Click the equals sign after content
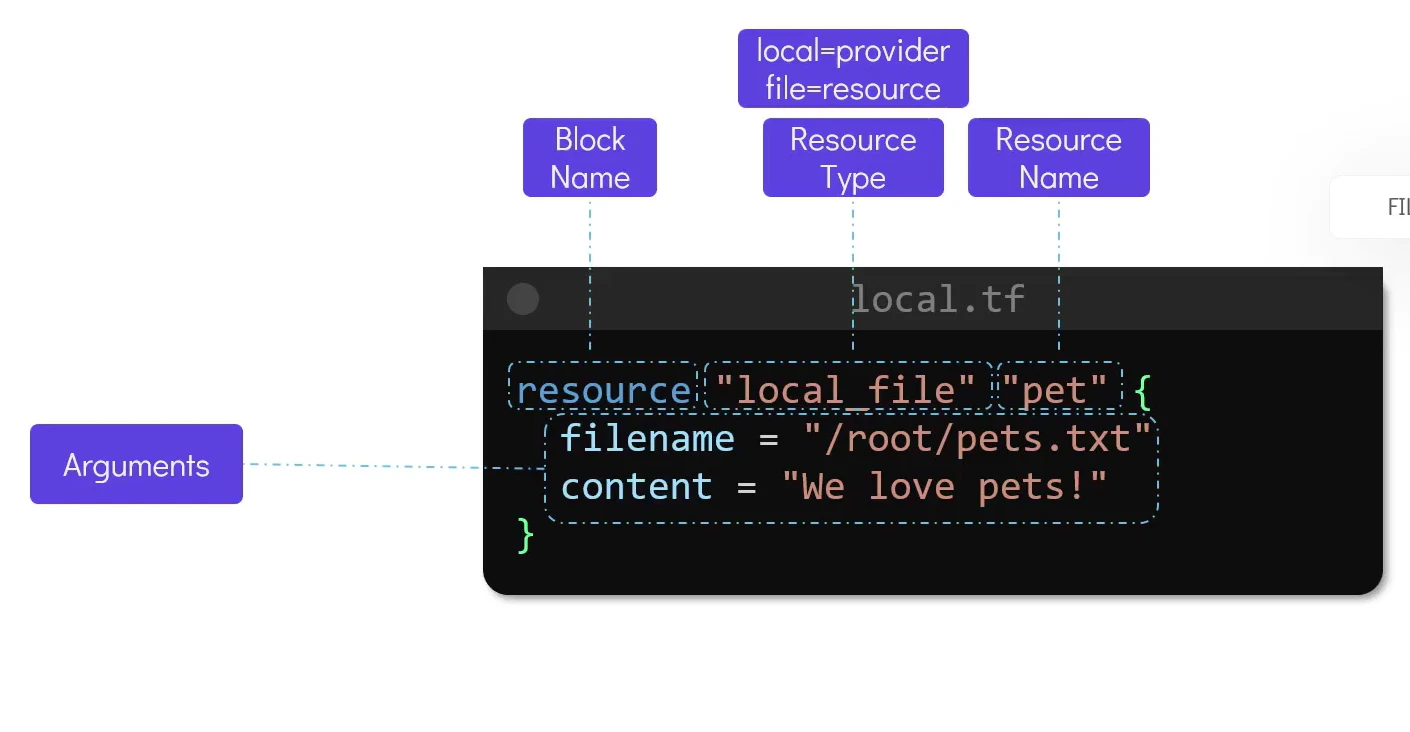The width and height of the screenshot is (1410, 732). 747,487
